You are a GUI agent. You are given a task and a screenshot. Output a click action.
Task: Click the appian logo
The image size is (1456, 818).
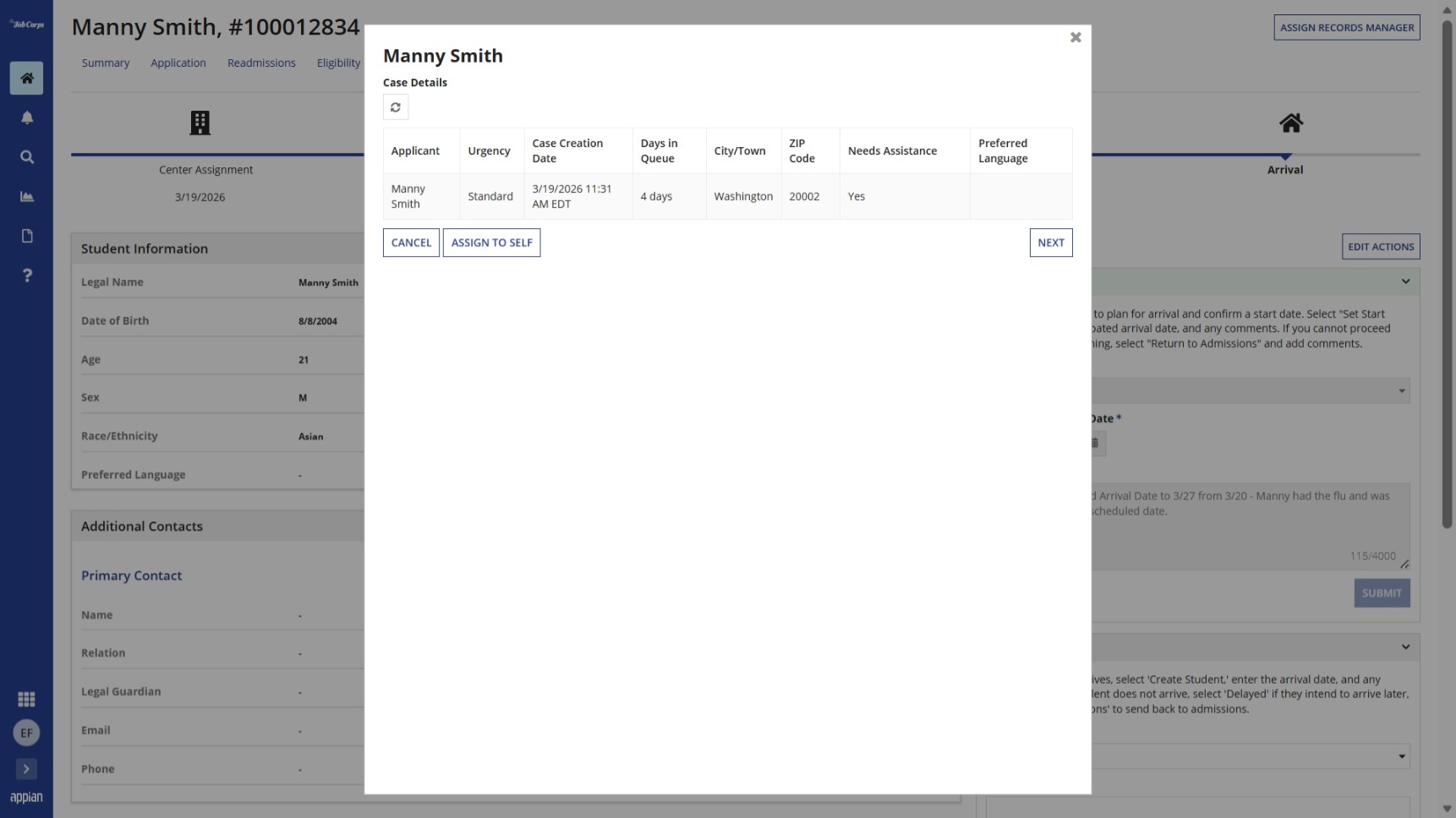click(x=26, y=798)
